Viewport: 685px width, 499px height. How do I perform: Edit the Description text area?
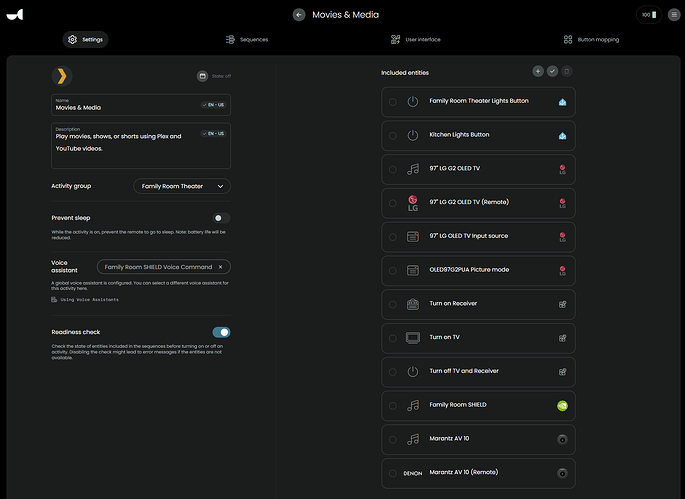point(141,146)
